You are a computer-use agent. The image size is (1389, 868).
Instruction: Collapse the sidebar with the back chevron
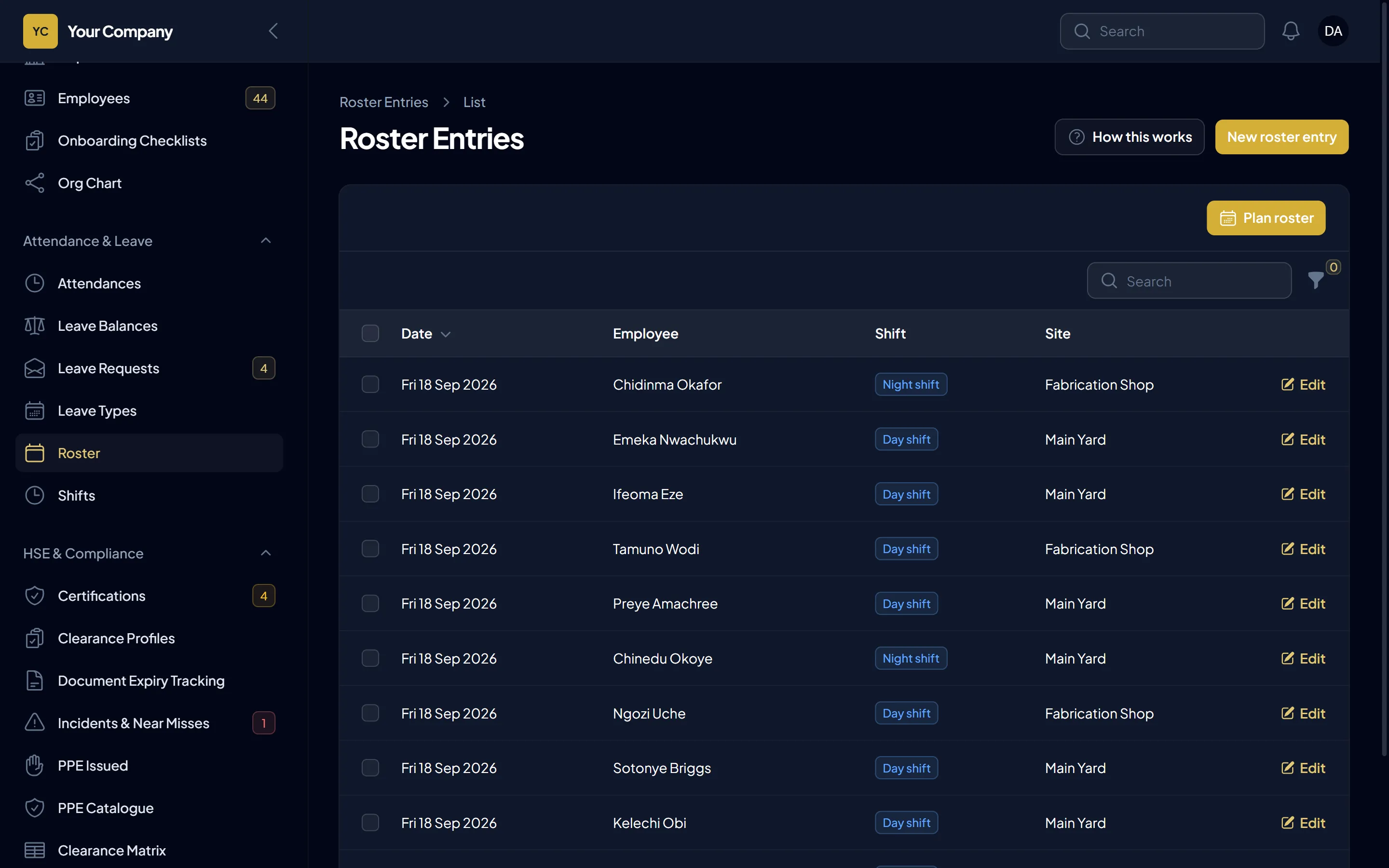point(273,31)
